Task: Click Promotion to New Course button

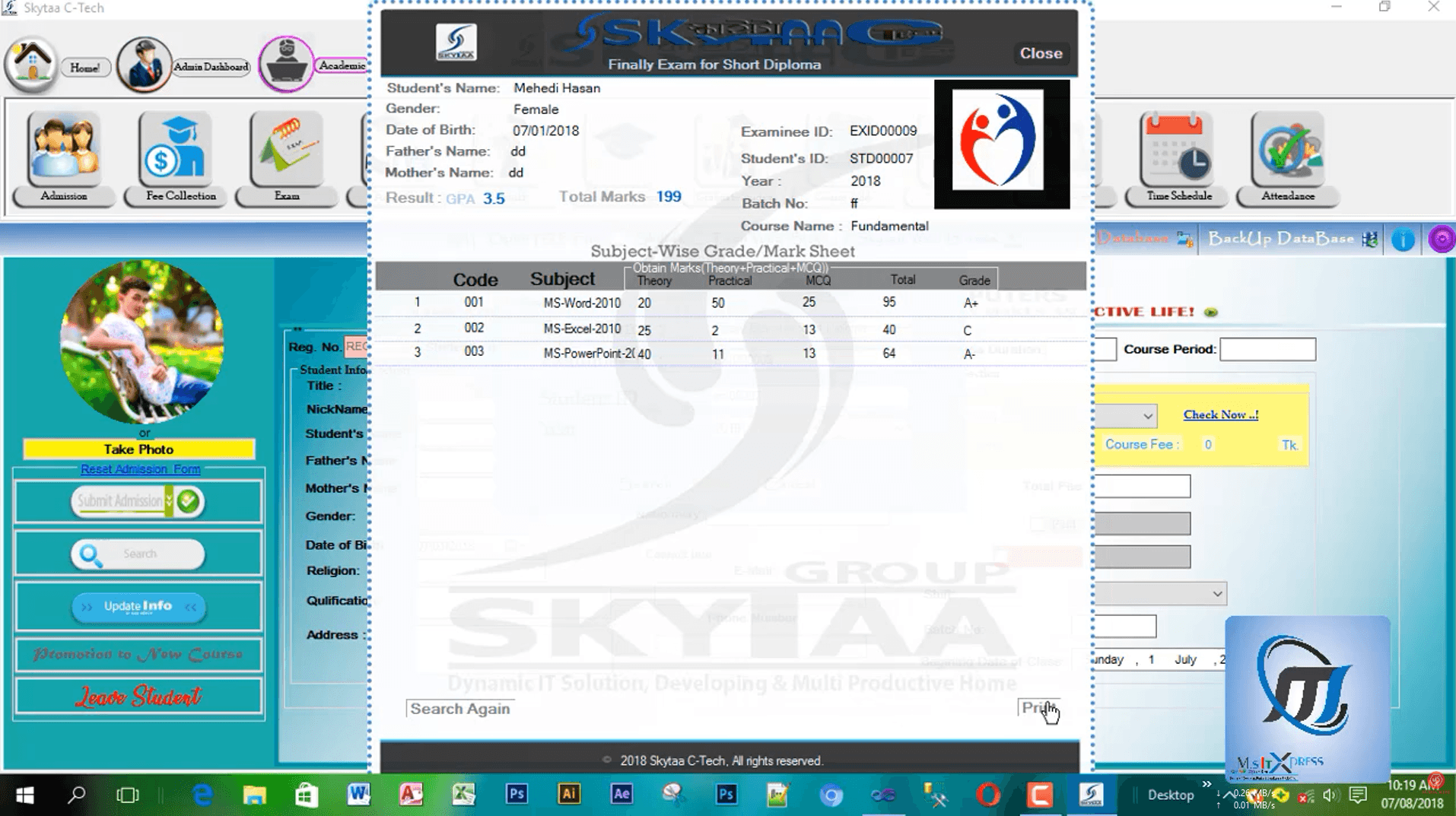Action: tap(138, 655)
